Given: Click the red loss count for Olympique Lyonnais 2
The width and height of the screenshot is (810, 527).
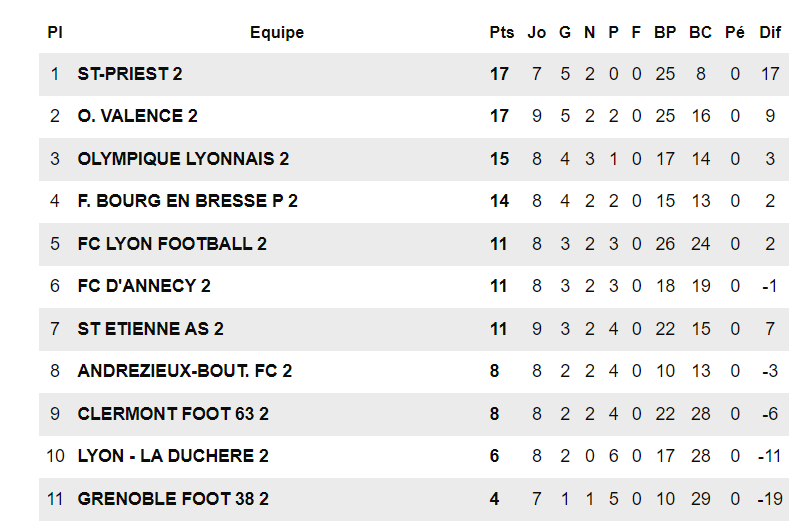Looking at the screenshot, I should [x=613, y=159].
